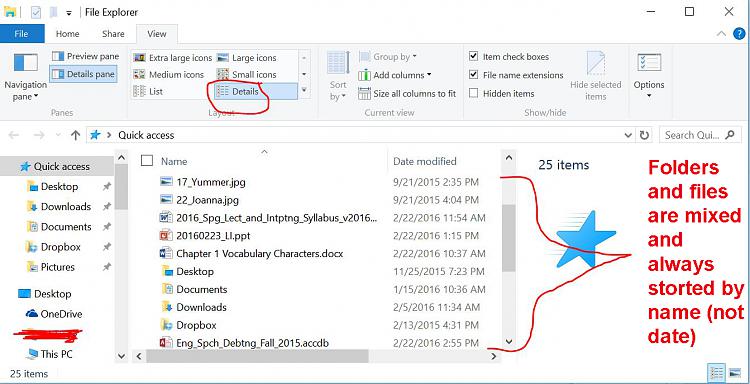Open Pictures in the navigation pane
This screenshot has width=750, height=384.
click(58, 267)
